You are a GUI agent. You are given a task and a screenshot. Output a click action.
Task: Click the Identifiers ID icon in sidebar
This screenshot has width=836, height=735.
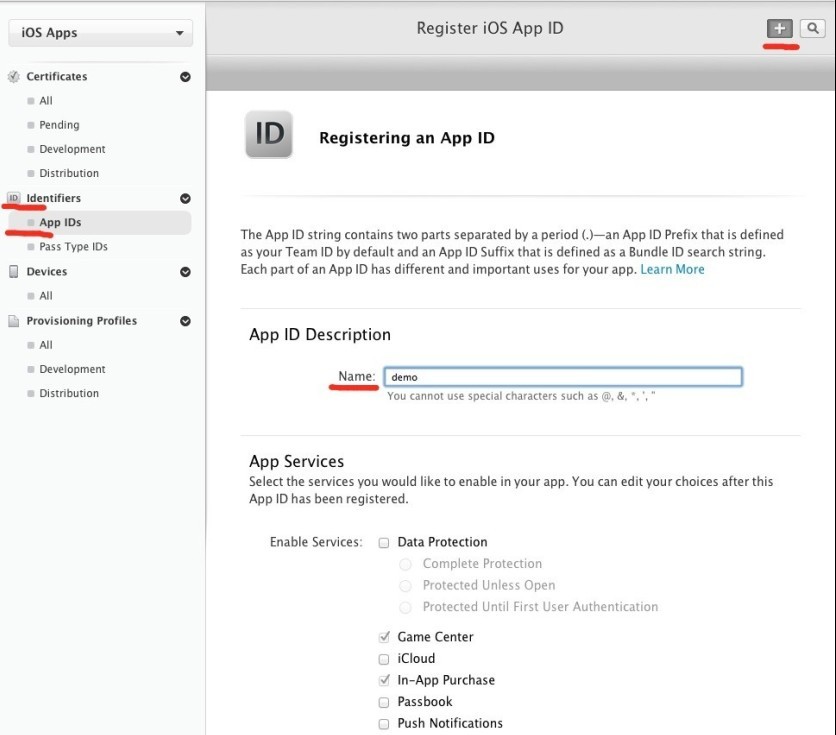click(x=14, y=198)
